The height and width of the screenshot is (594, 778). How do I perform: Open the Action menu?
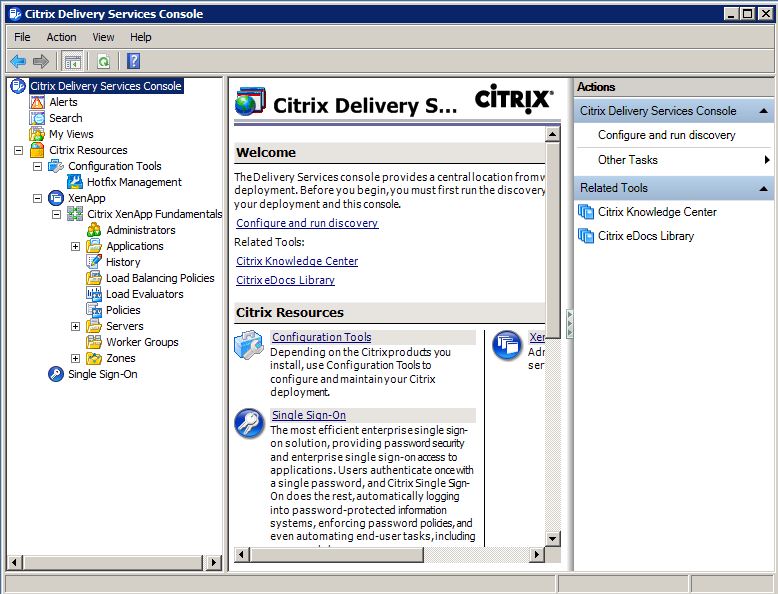61,37
